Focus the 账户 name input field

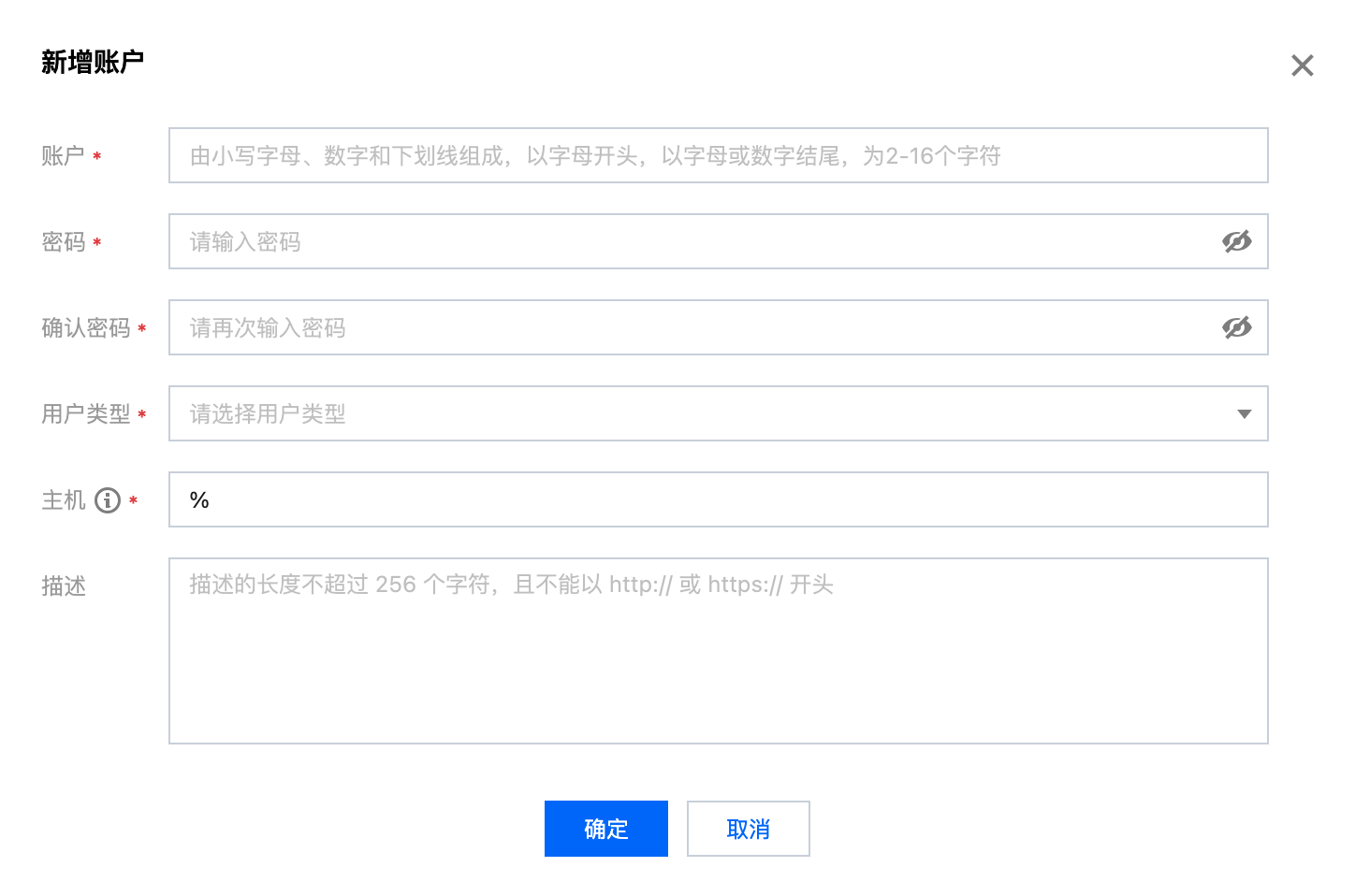click(x=718, y=156)
